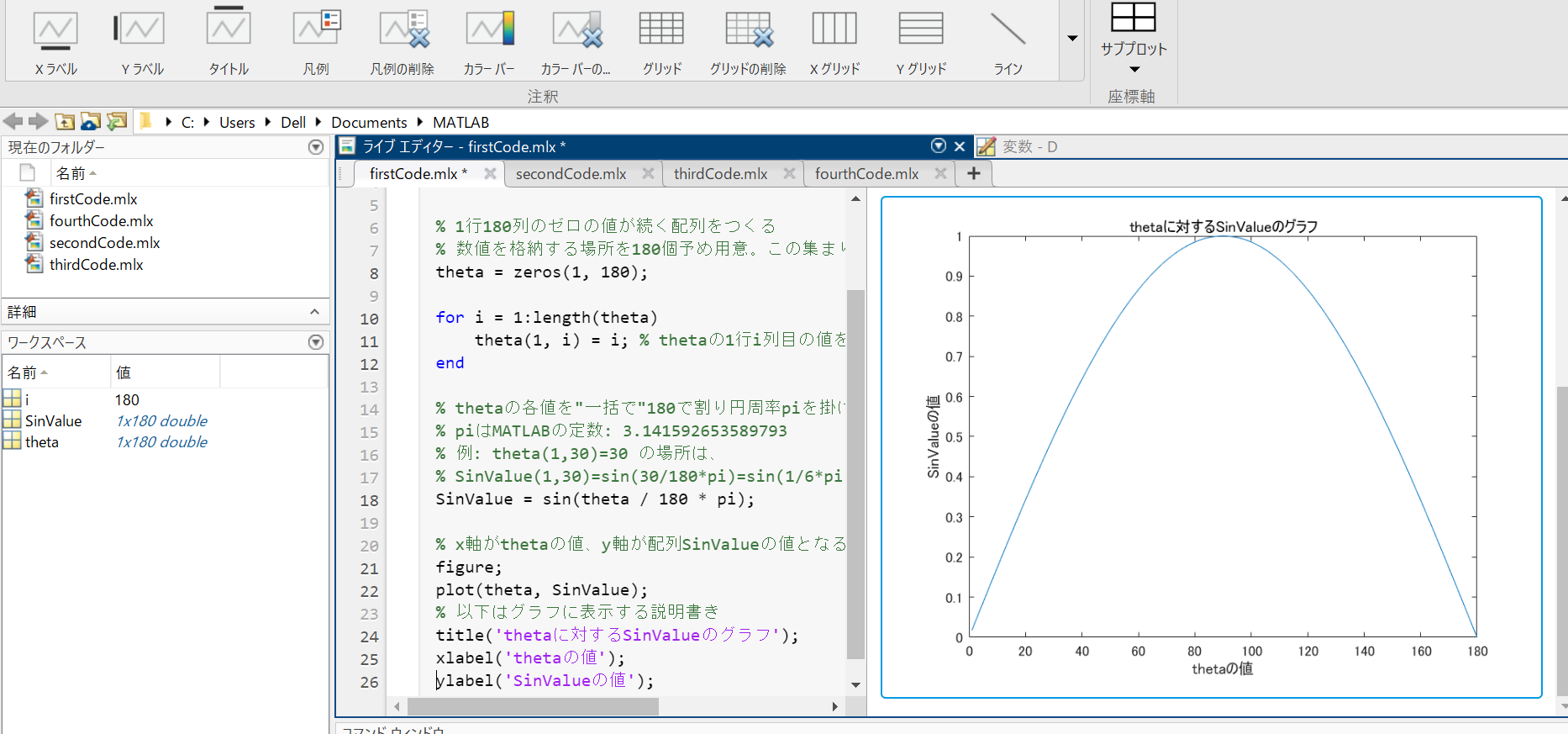Viewport: 1568px width, 734px height.
Task: Click the horizontal scrollbar thumb in editor
Action: pos(532,706)
